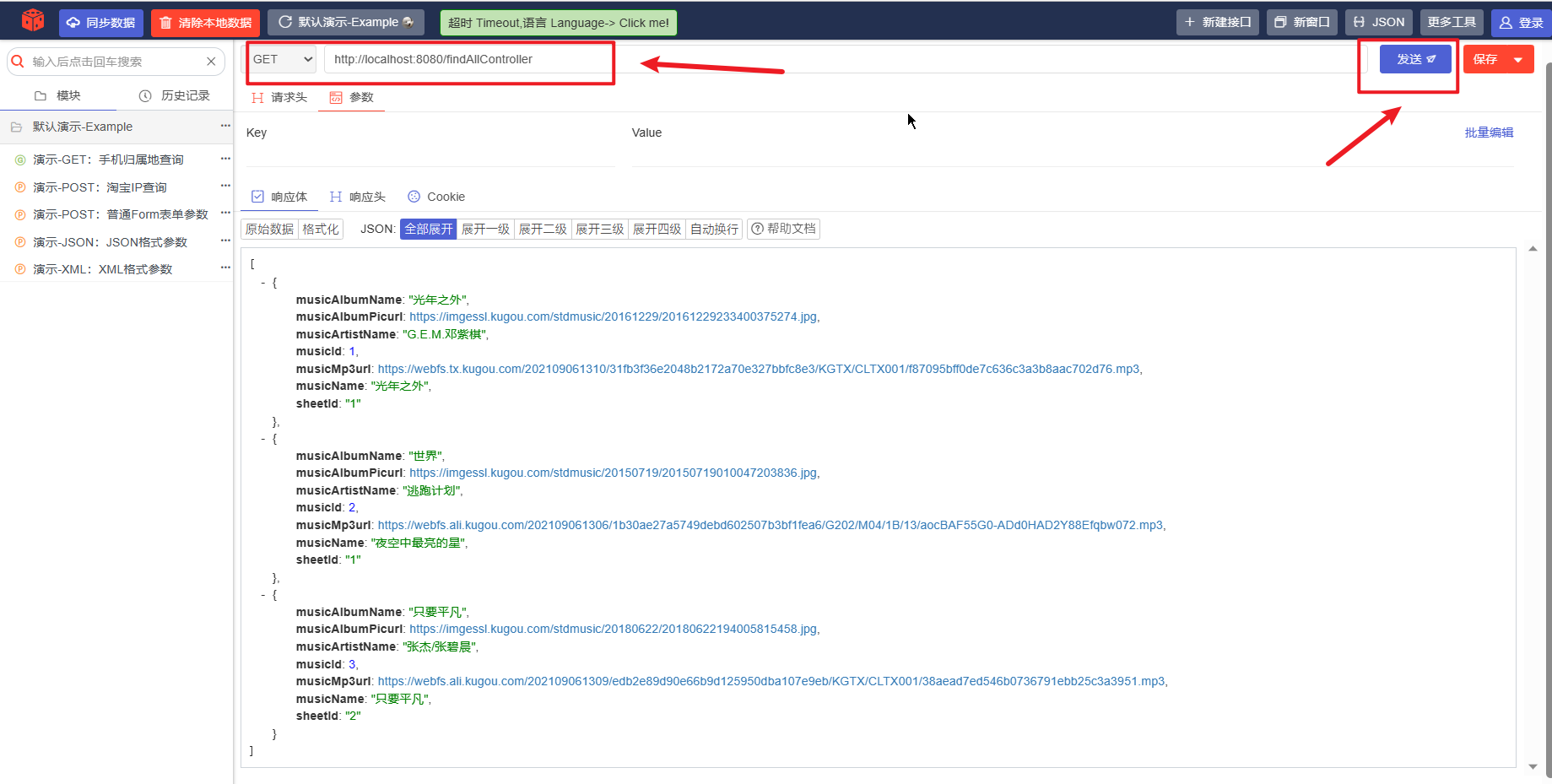Select 全部展开 expand all JSON

[429, 229]
